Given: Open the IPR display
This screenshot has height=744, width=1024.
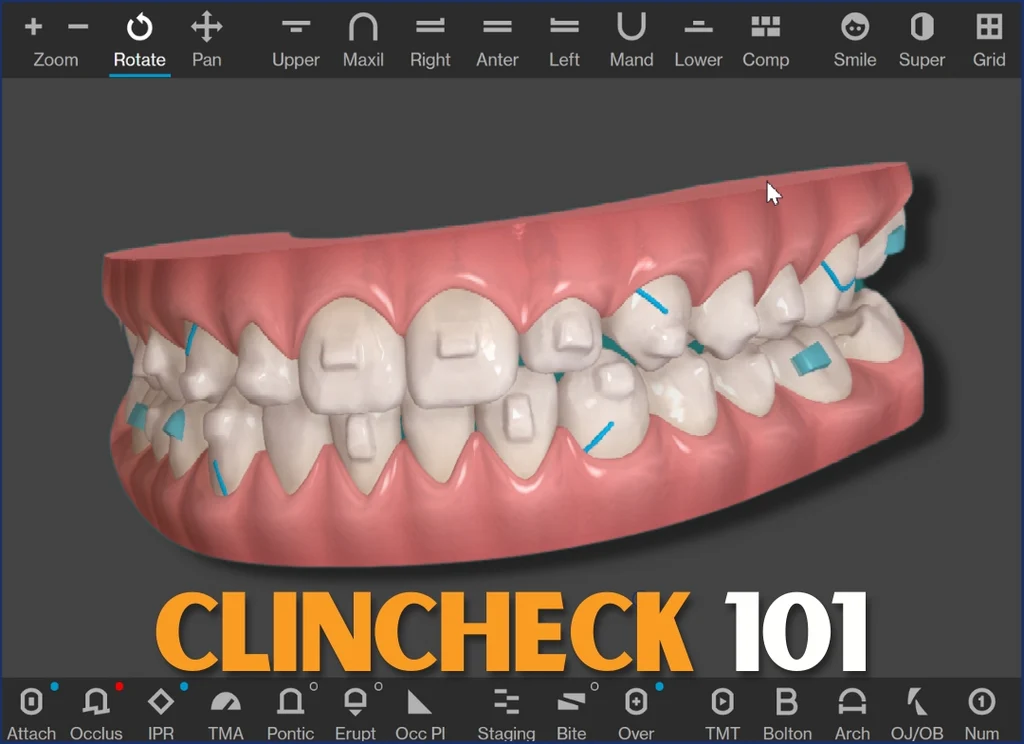Looking at the screenshot, I should [161, 710].
